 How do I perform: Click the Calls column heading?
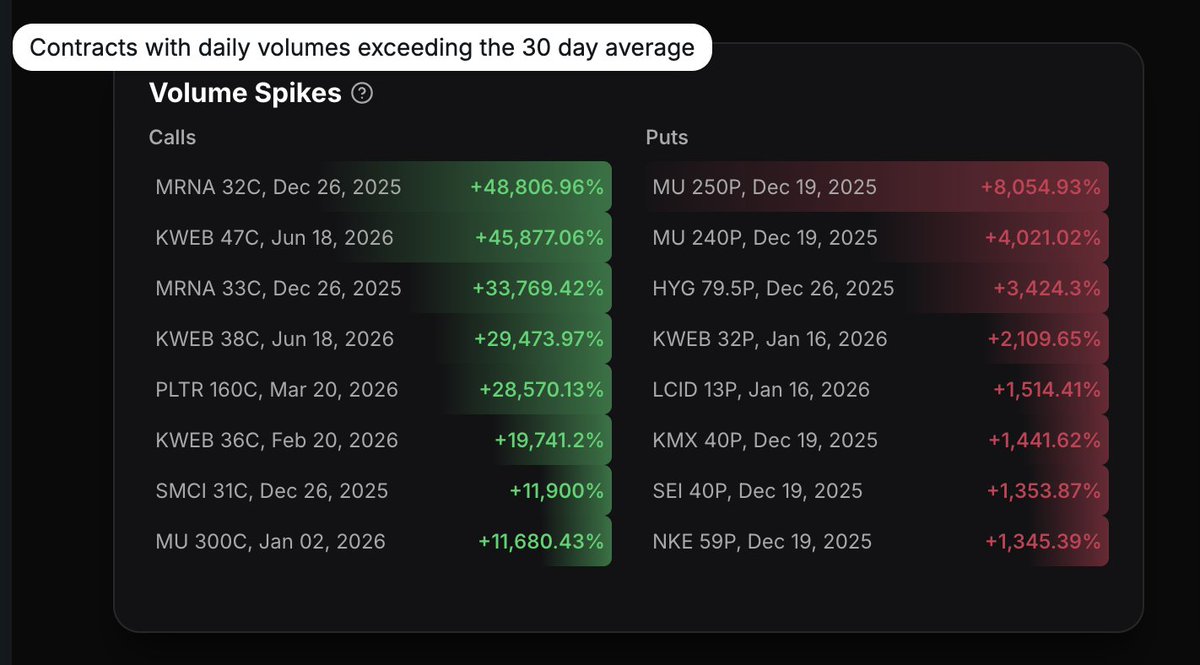tap(172, 137)
